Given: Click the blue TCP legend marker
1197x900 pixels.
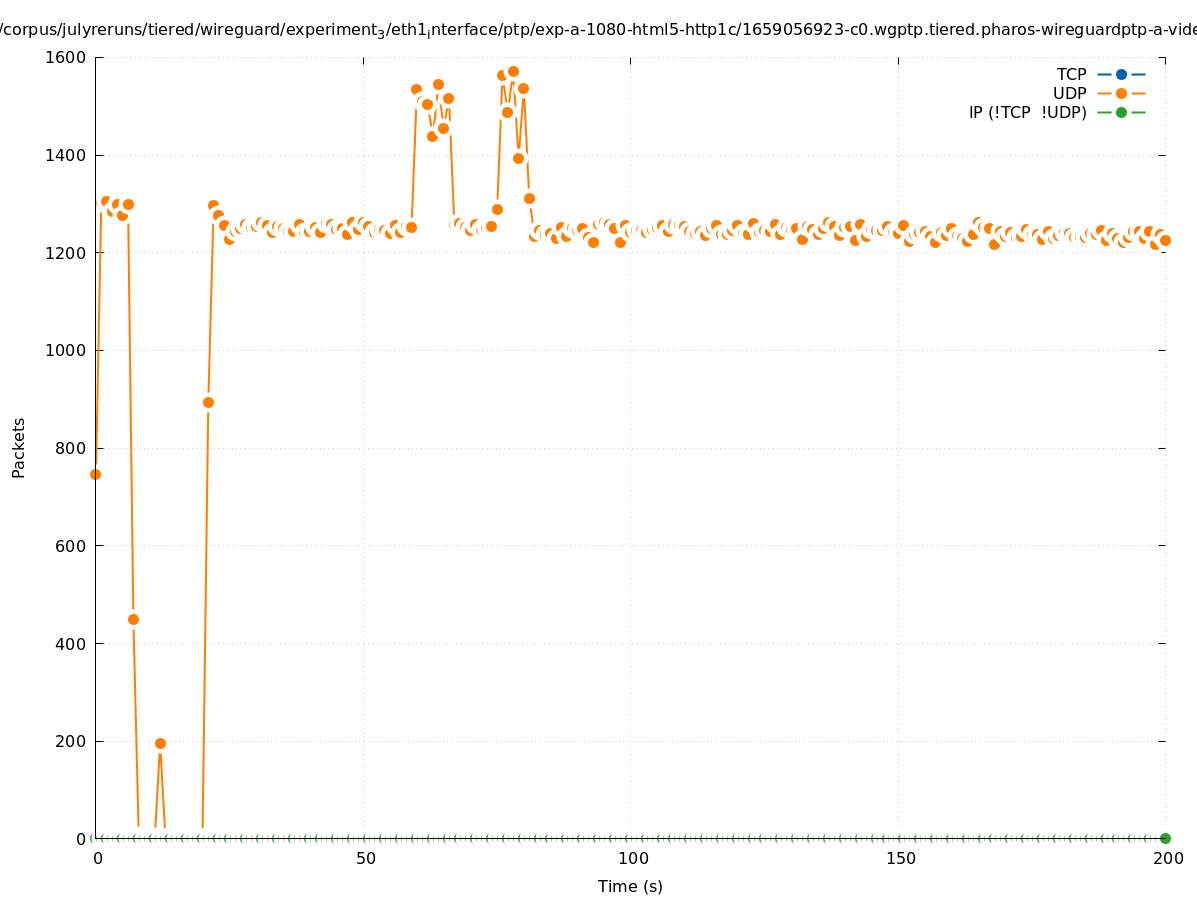Looking at the screenshot, I should tap(1121, 74).
